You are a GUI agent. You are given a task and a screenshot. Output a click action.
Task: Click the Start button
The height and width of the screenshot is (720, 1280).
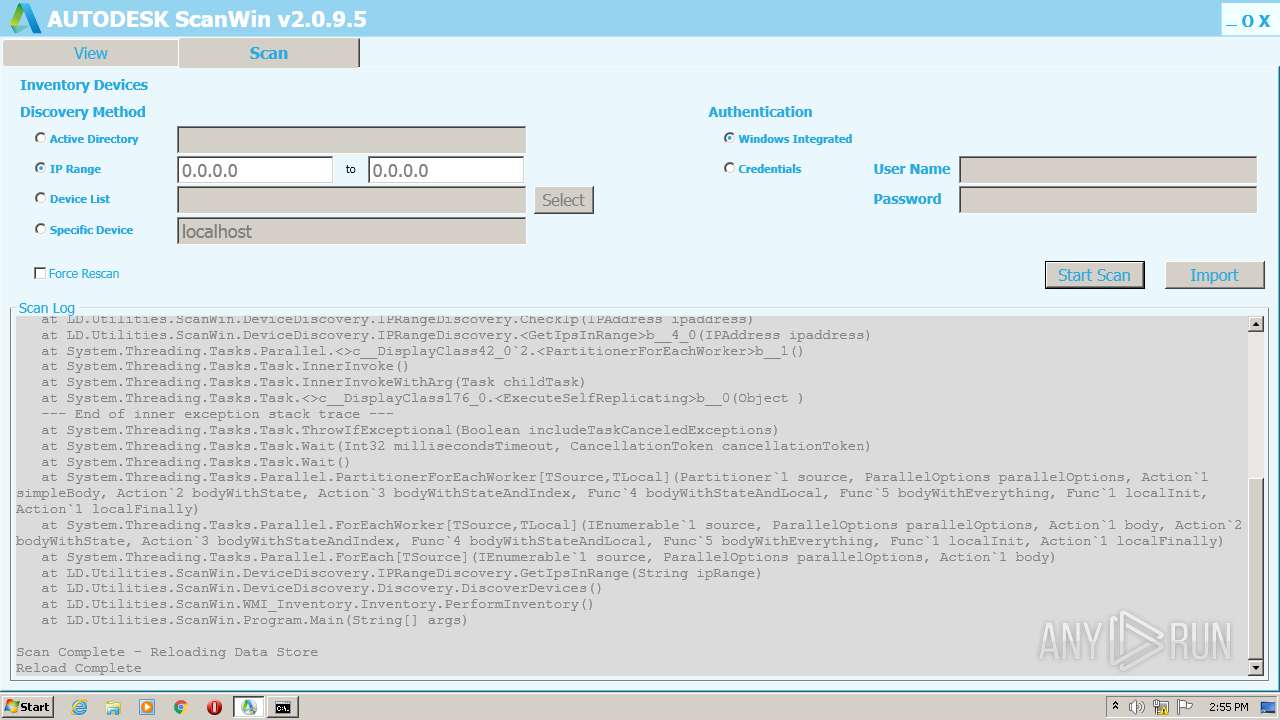pos(28,707)
